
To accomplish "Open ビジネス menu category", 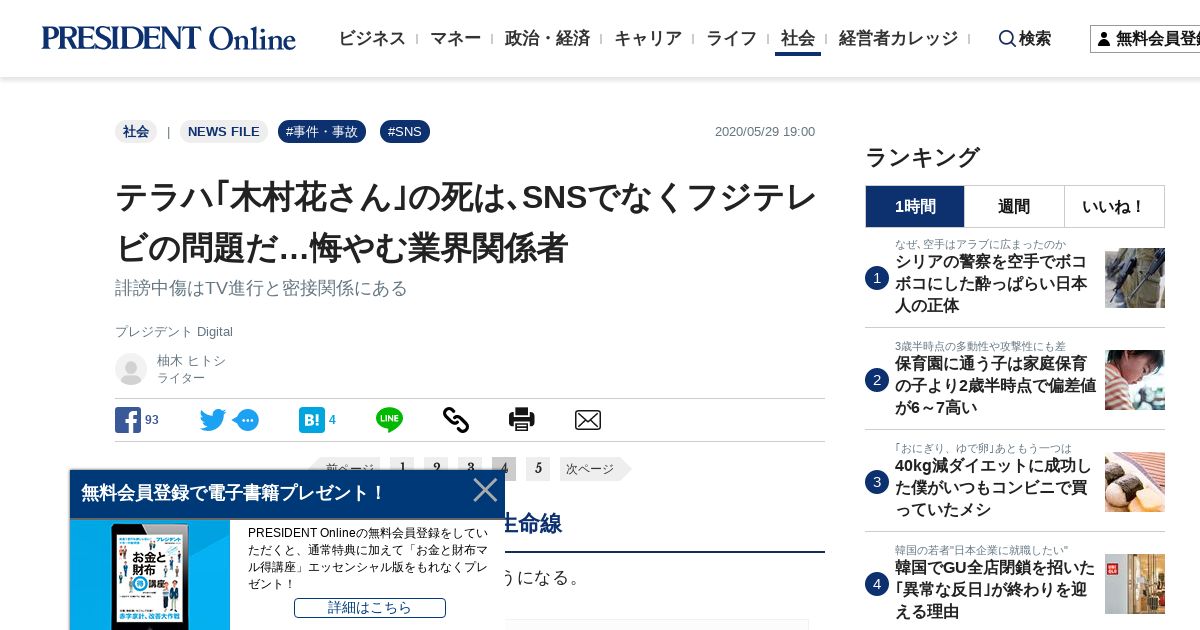I will [x=371, y=38].
